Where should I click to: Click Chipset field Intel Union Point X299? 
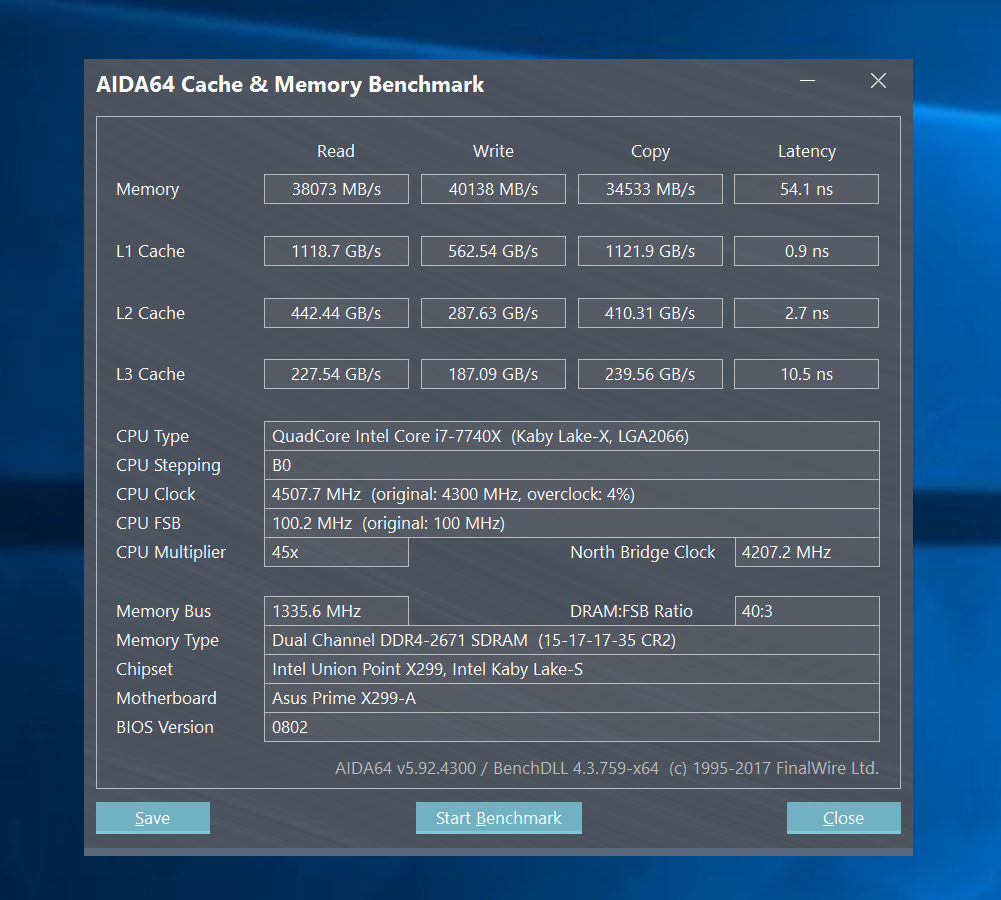tap(572, 669)
